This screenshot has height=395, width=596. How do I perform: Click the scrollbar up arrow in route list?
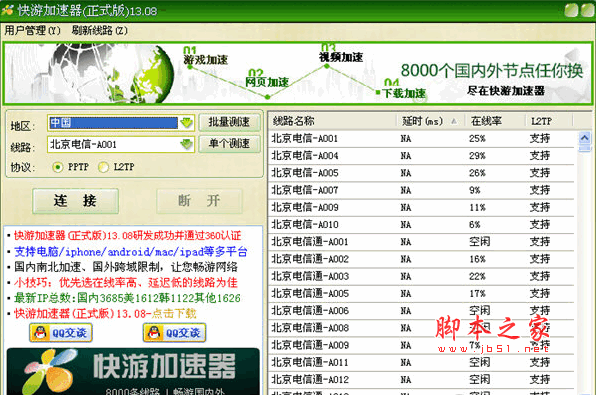(585, 138)
